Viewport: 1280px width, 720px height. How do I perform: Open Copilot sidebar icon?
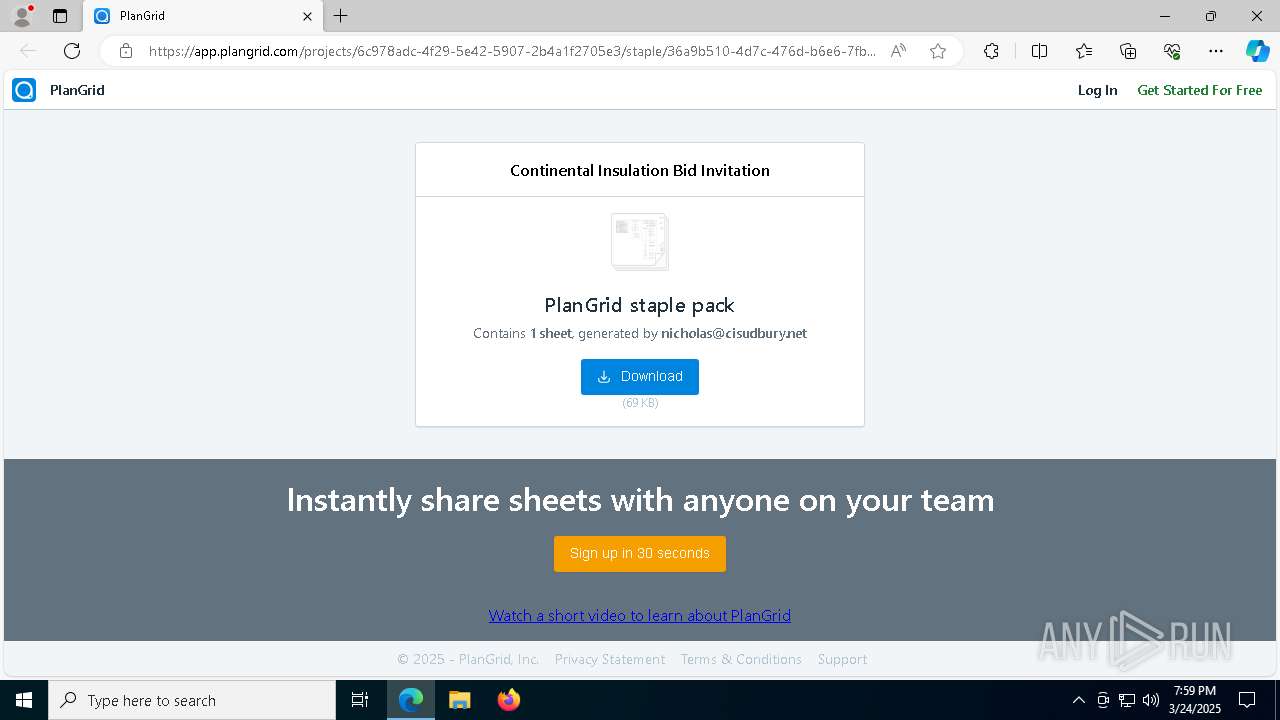coord(1257,51)
